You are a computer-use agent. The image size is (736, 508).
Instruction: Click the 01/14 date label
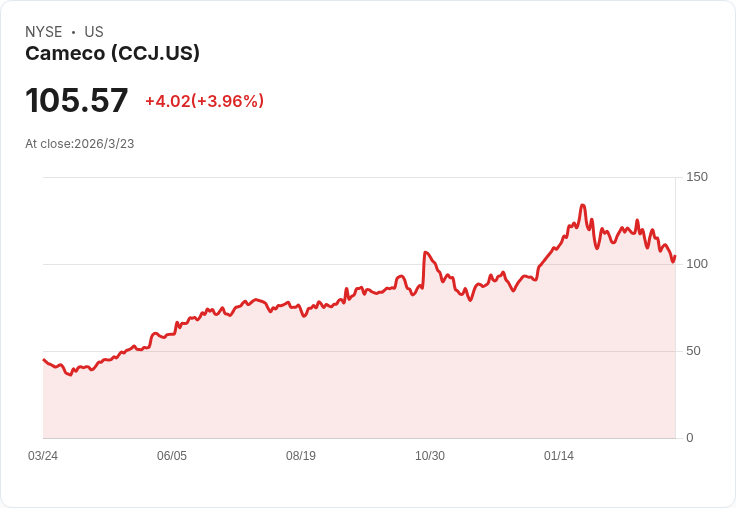coord(559,456)
